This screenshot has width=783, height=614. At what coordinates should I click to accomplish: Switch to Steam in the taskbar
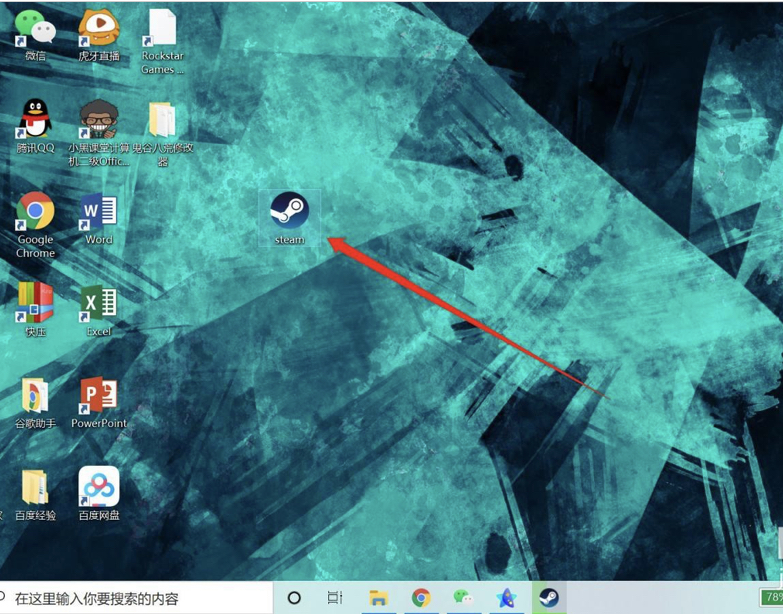[548, 598]
